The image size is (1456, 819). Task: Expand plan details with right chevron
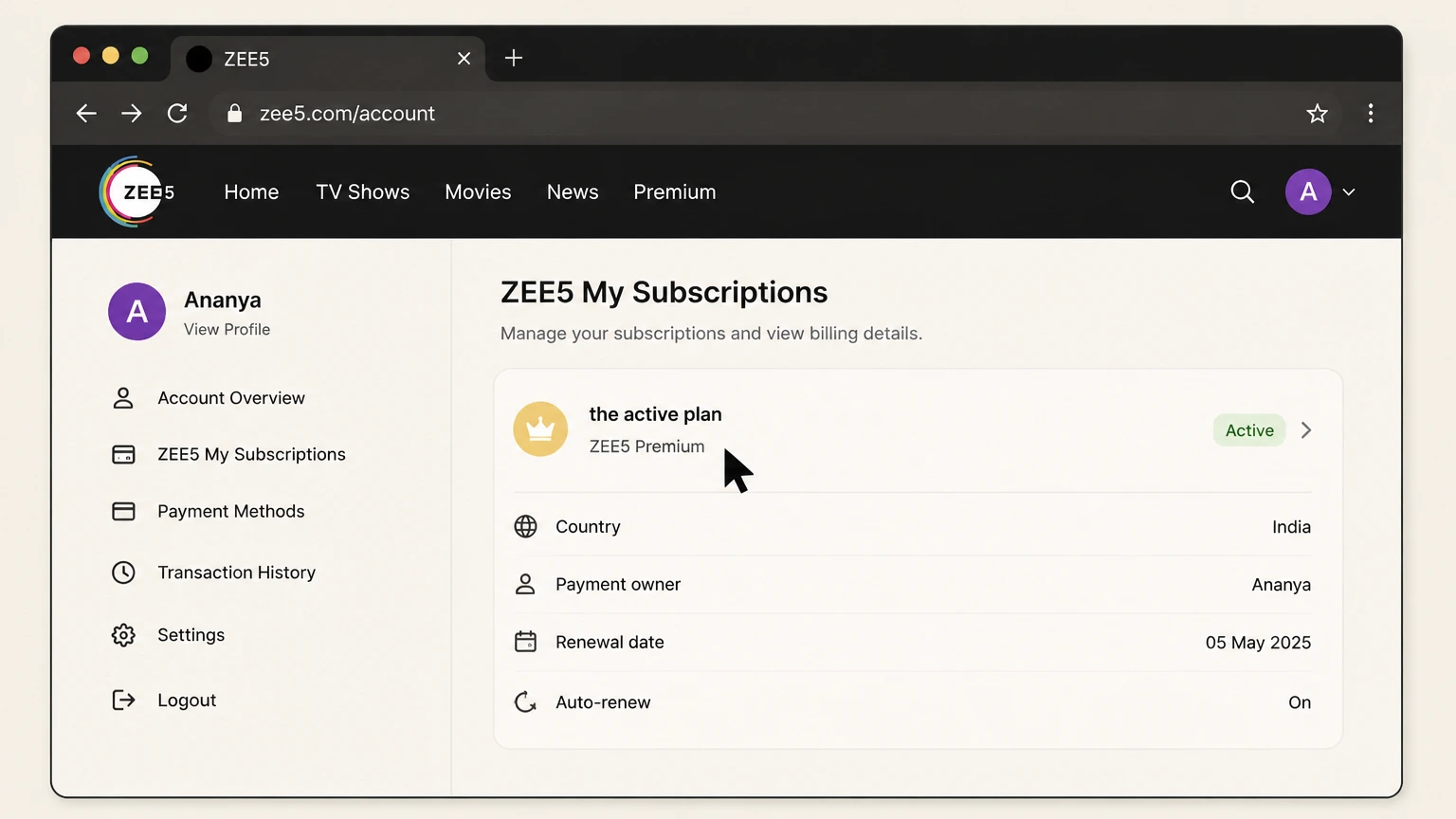click(1306, 430)
